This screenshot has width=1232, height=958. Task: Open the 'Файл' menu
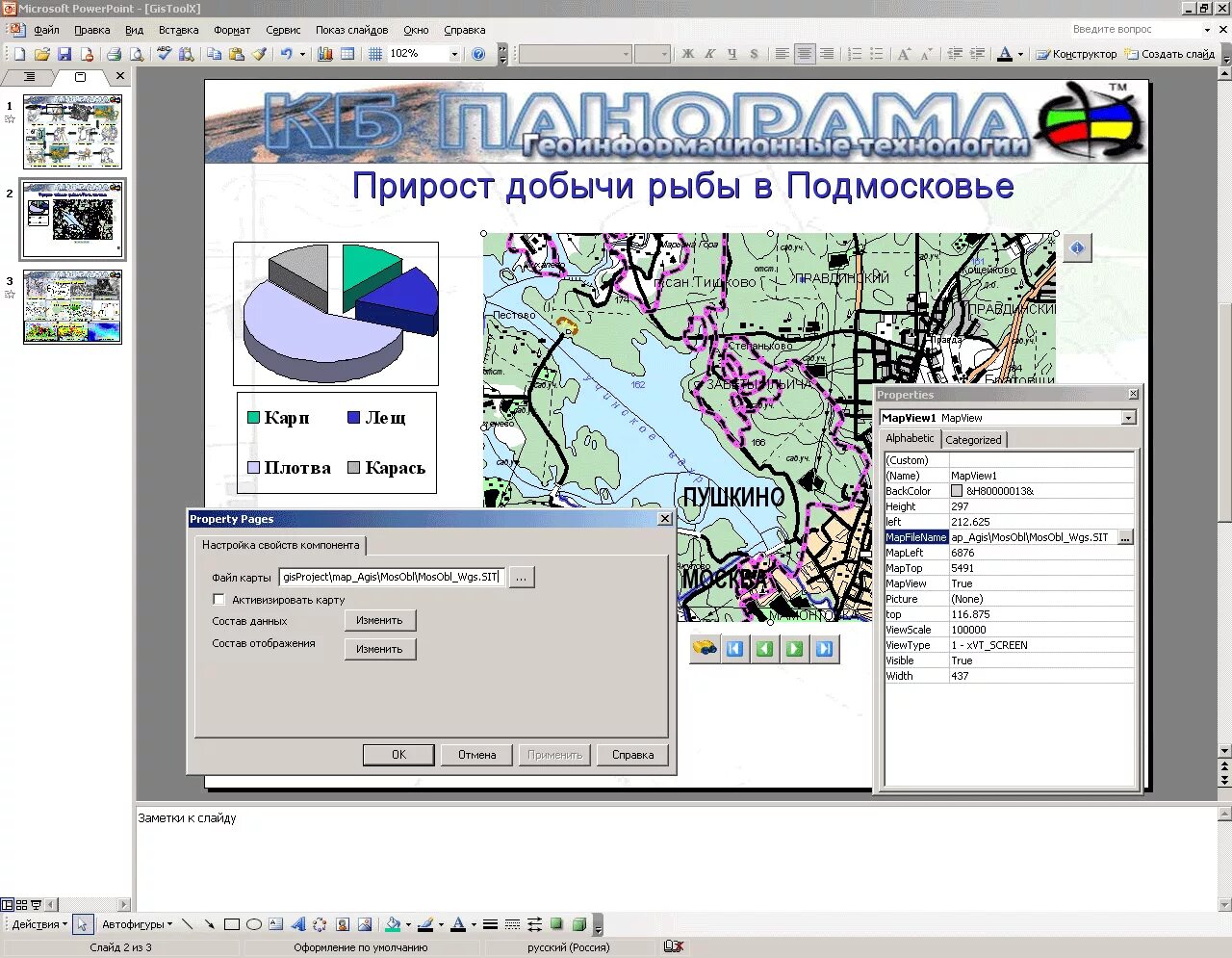tap(46, 30)
